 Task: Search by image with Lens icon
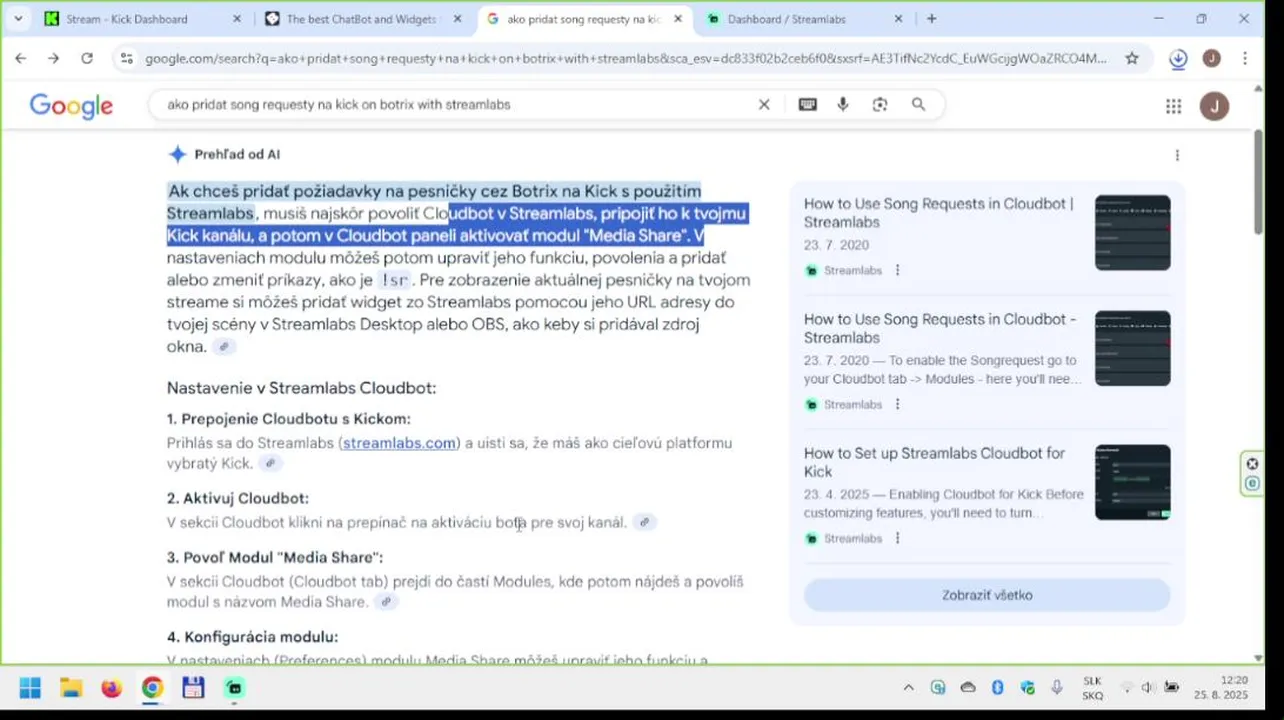880,104
